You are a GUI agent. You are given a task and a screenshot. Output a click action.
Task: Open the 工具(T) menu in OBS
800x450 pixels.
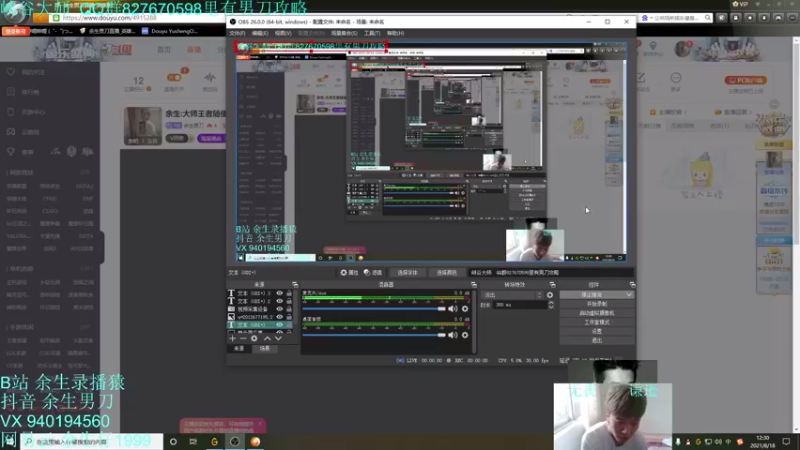tap(371, 33)
